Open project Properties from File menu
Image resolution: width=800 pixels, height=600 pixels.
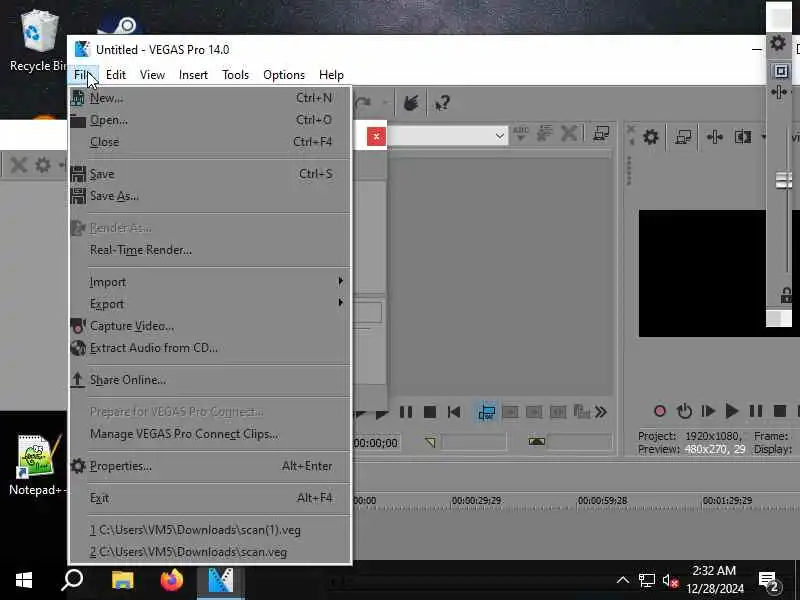click(x=210, y=466)
